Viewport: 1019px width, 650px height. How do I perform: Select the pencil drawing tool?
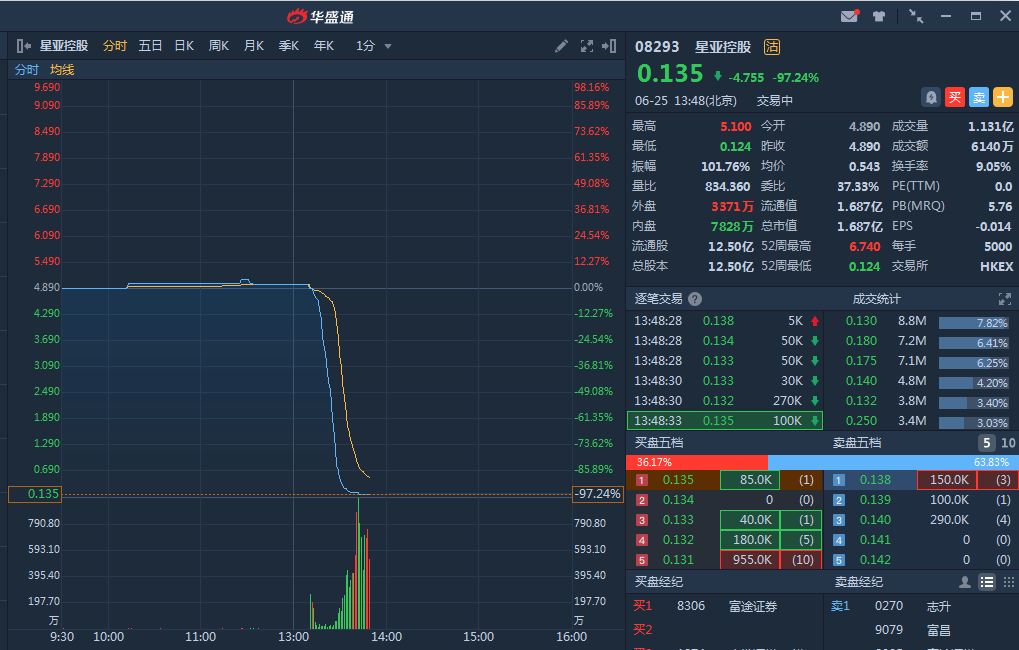click(x=561, y=46)
